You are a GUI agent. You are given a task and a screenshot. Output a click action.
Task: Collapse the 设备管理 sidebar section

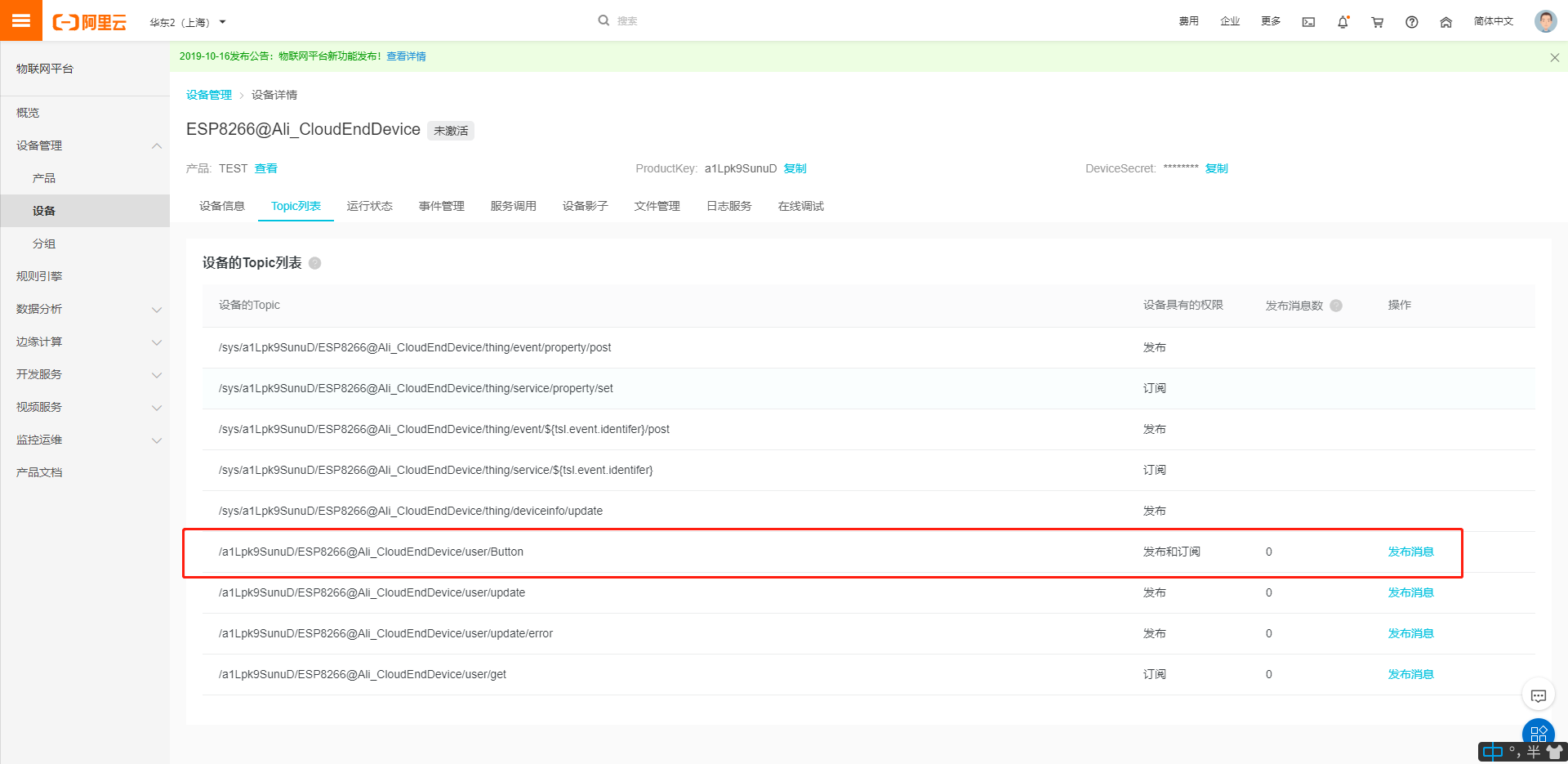(38, 145)
